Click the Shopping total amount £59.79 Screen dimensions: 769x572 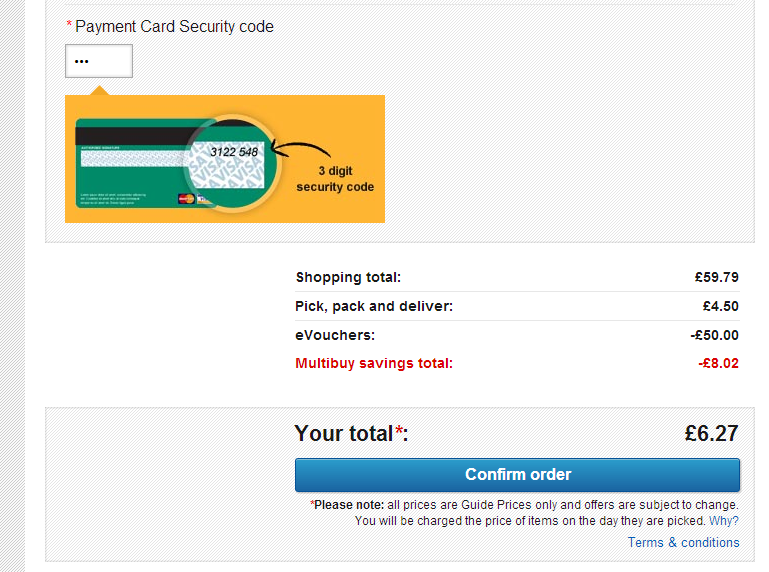click(717, 277)
